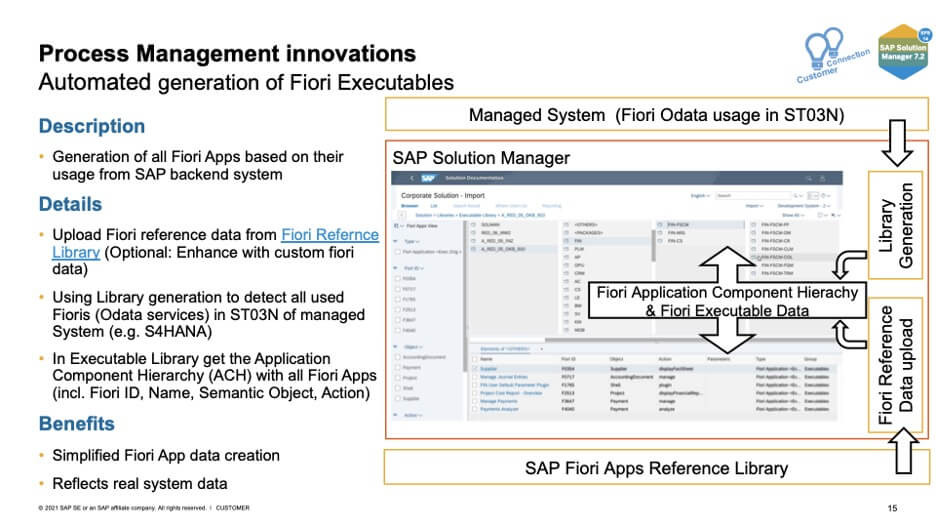This screenshot has width=936, height=528.
Task: Collapse the Type filter section
Action: coord(395,242)
